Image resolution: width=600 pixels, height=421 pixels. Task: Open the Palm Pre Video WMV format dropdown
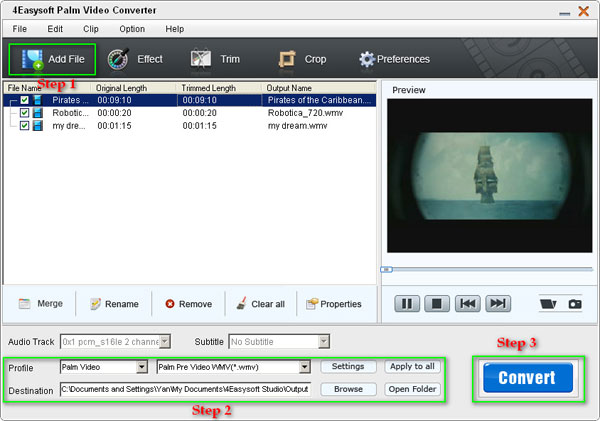coord(305,367)
